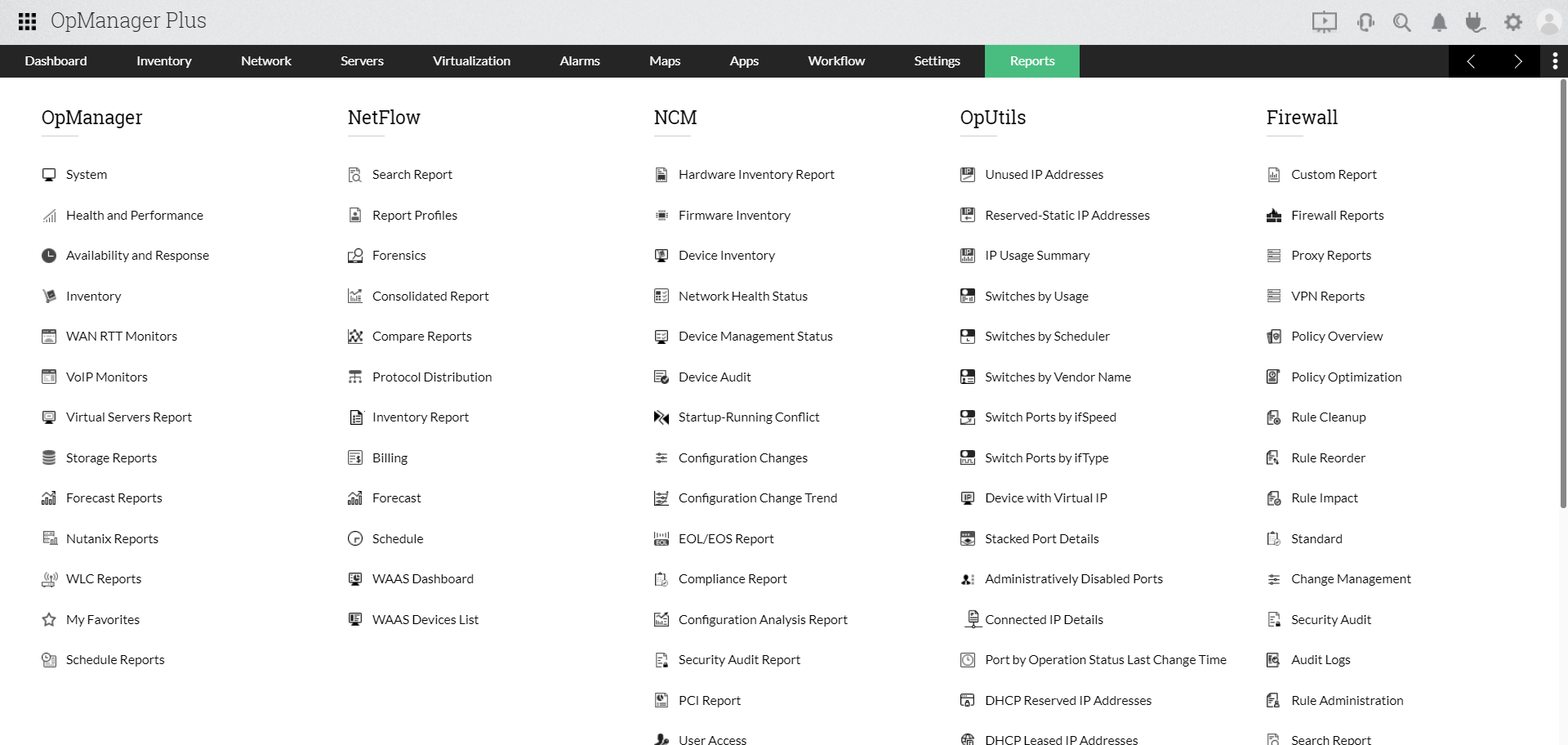The image size is (1568, 745).
Task: Click the training video monitor icon
Action: pos(1324,22)
